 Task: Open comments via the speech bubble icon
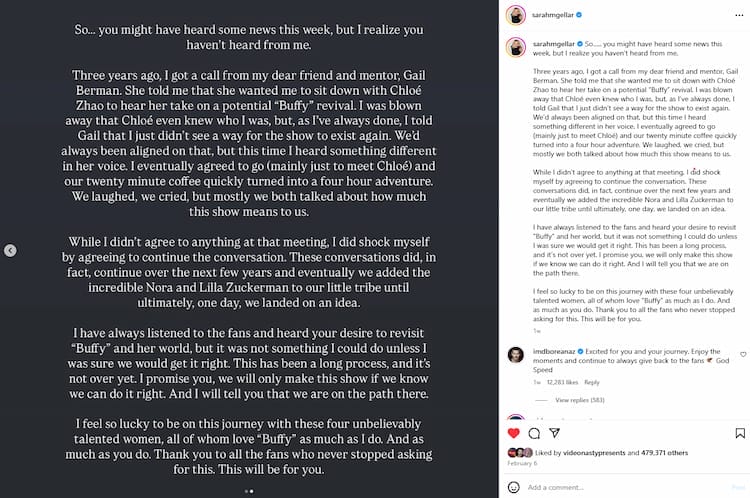(x=534, y=433)
